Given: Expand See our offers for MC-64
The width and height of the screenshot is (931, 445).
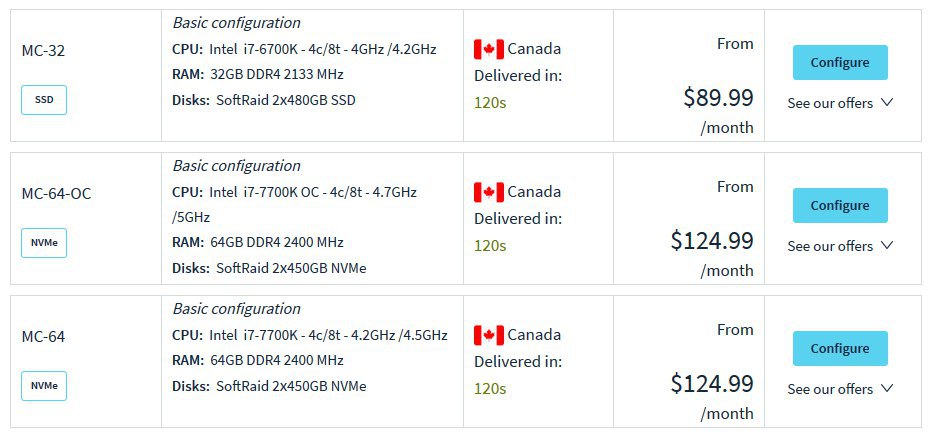Looking at the screenshot, I should click(840, 389).
